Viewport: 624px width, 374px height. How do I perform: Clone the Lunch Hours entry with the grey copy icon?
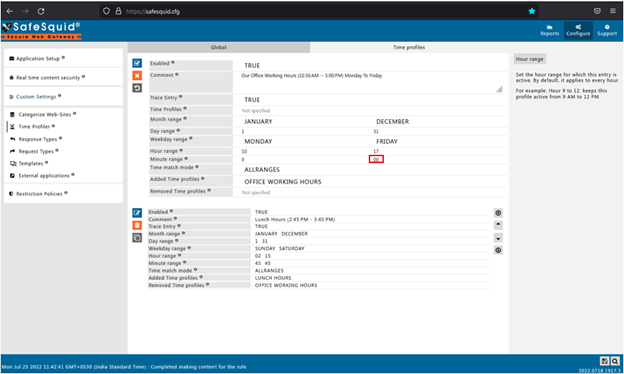[x=137, y=238]
